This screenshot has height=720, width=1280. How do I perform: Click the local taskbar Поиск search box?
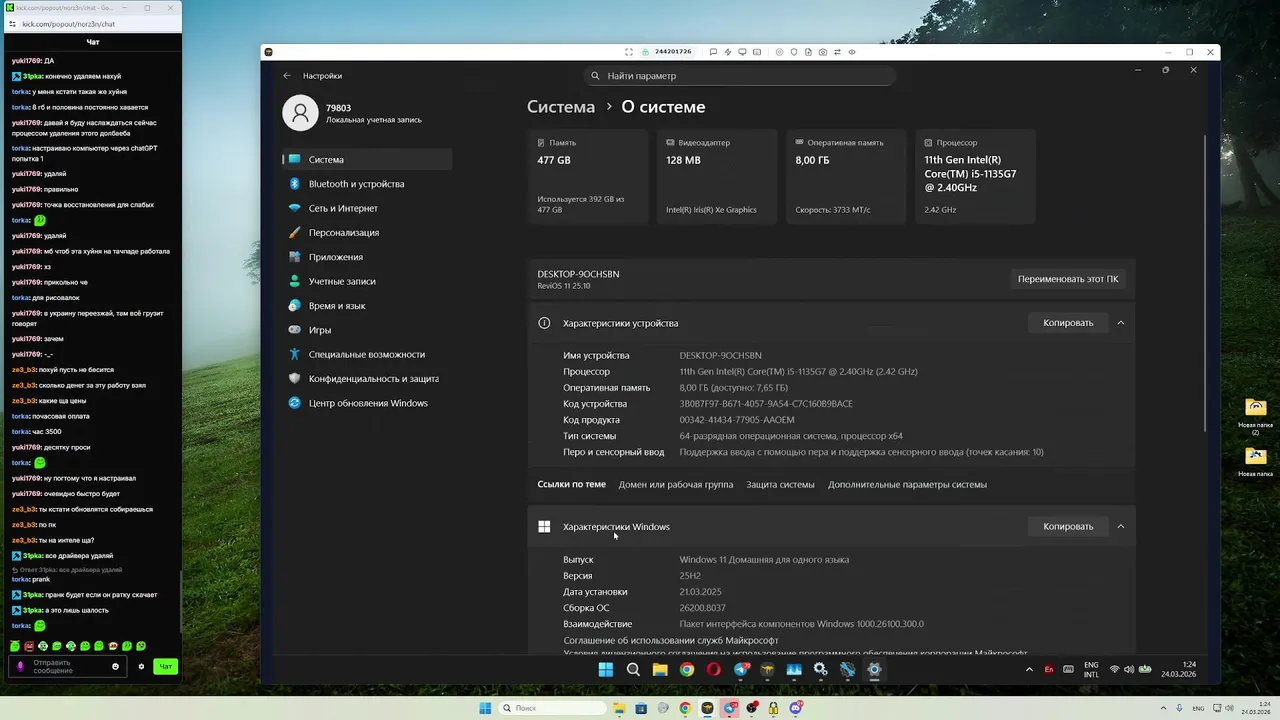553,708
